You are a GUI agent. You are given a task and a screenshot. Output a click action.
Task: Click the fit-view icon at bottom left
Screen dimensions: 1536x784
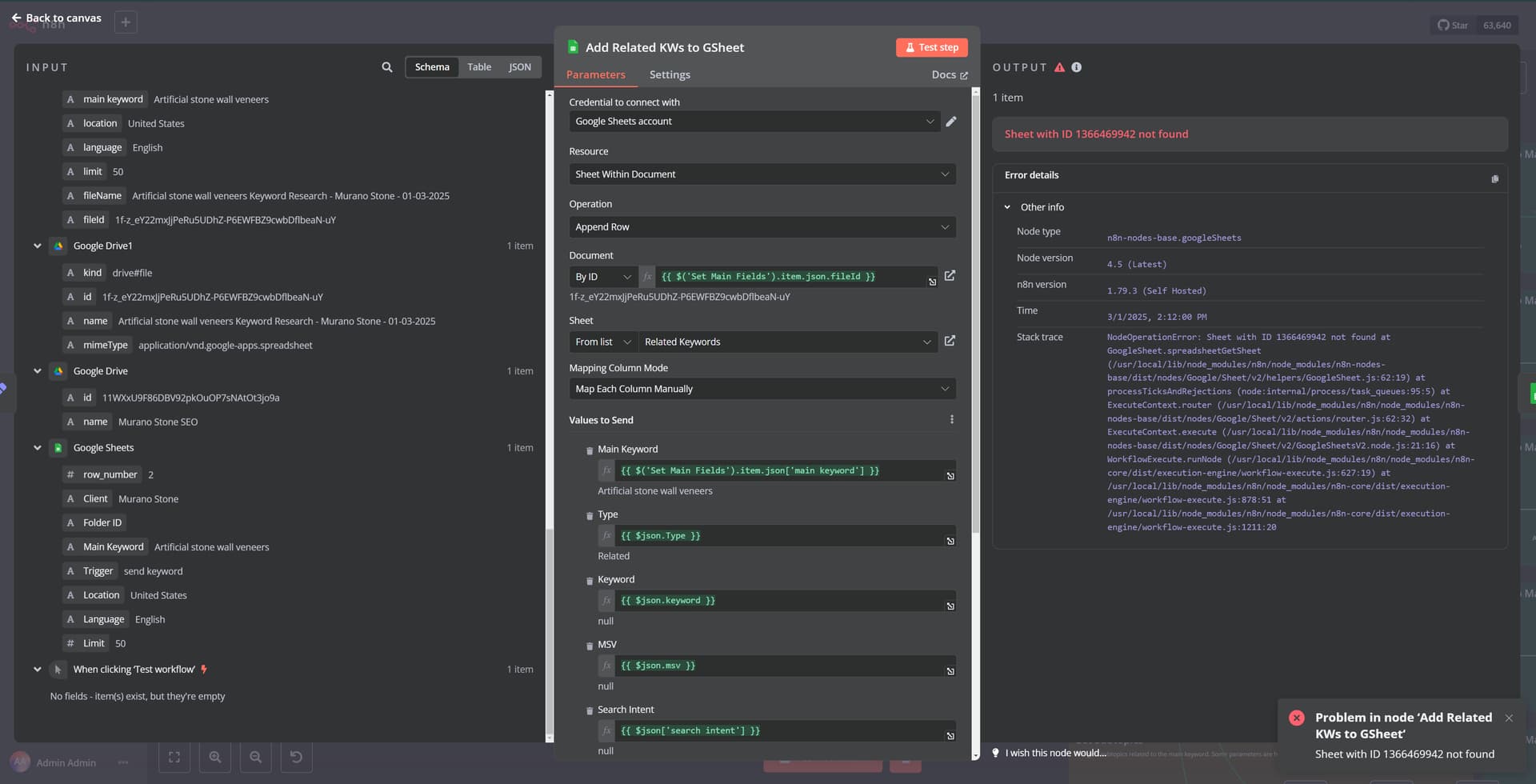174,757
